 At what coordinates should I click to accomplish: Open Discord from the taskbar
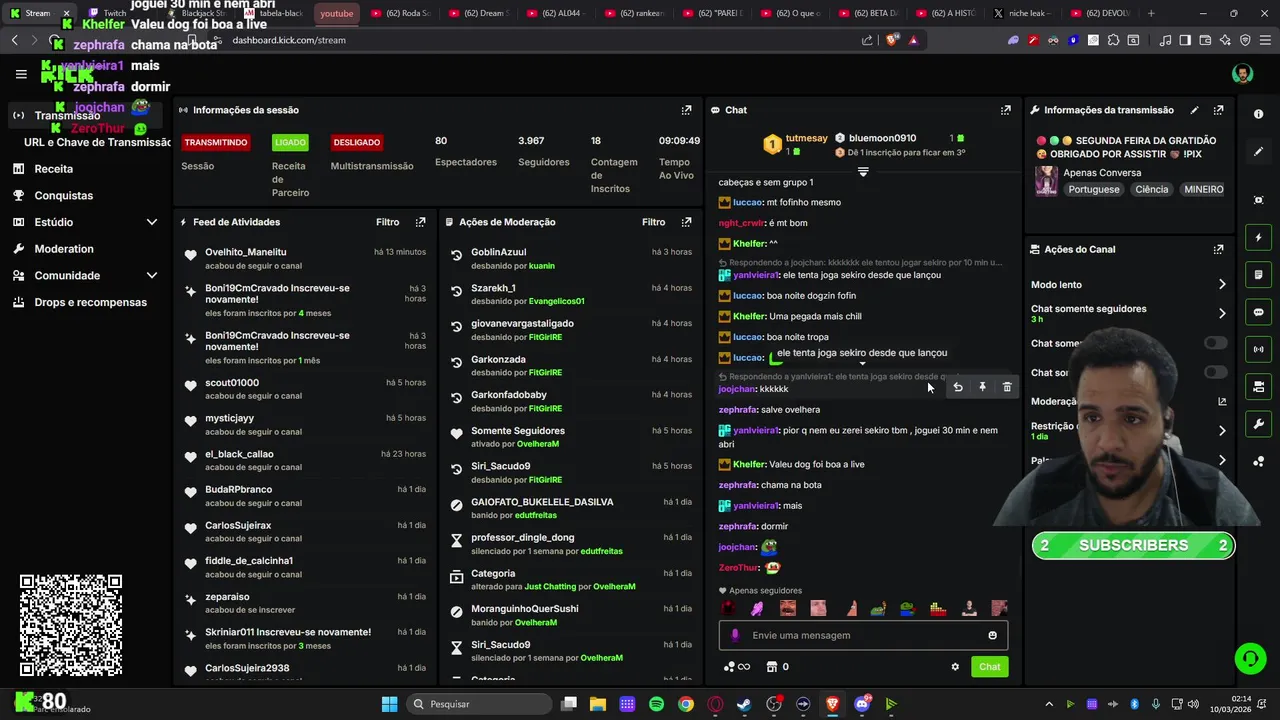point(862,704)
